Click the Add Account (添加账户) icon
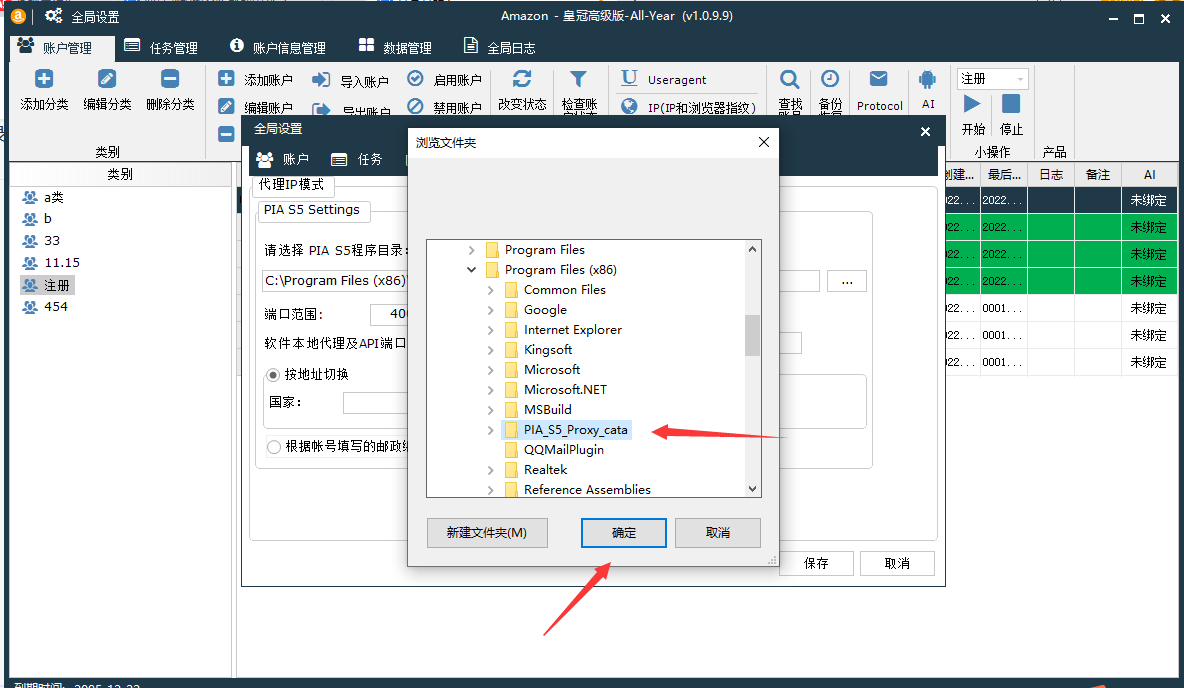 (226, 79)
